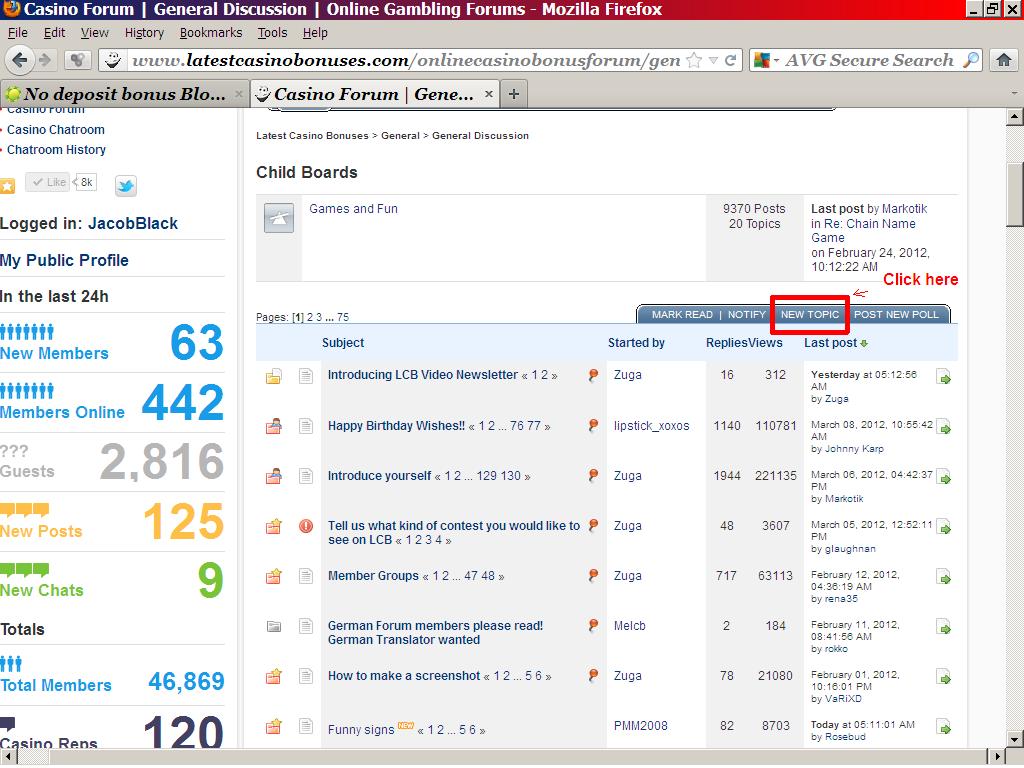Viewport: 1024px width, 768px height.
Task: Click the horizontal scrollbar right arrow
Action: [998, 756]
